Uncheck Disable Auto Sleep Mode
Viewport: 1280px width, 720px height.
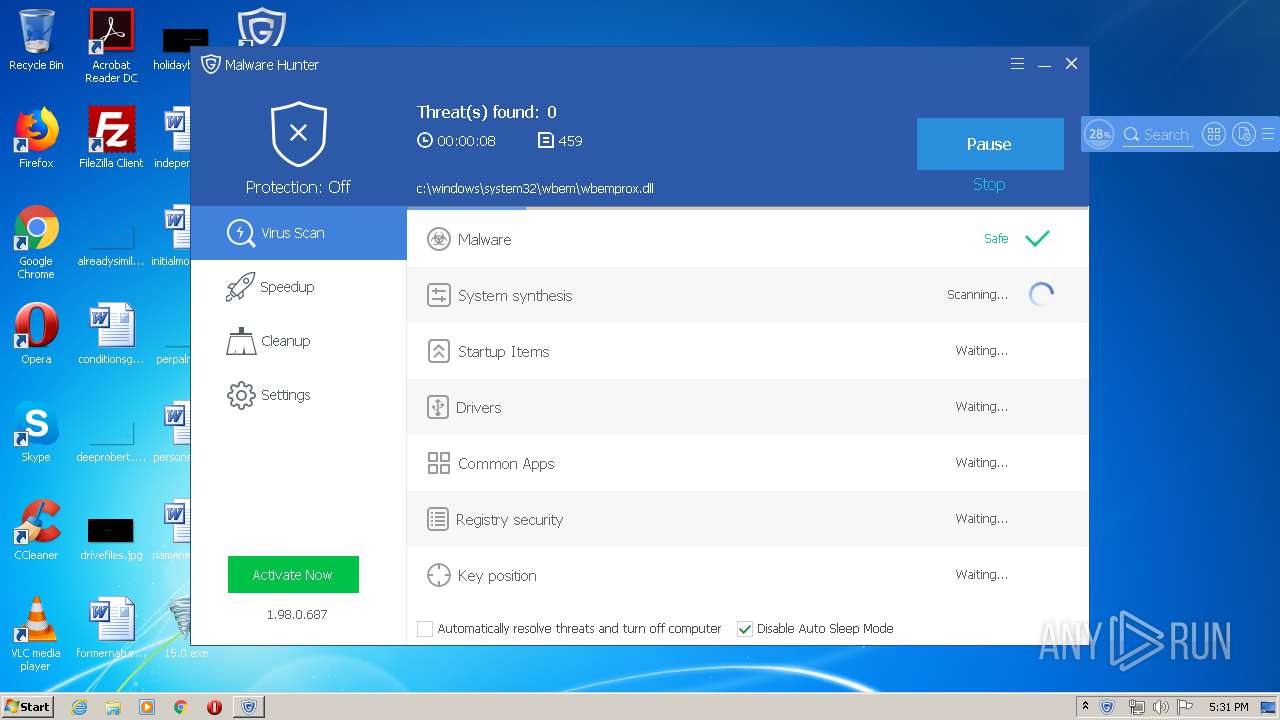pyautogui.click(x=744, y=629)
